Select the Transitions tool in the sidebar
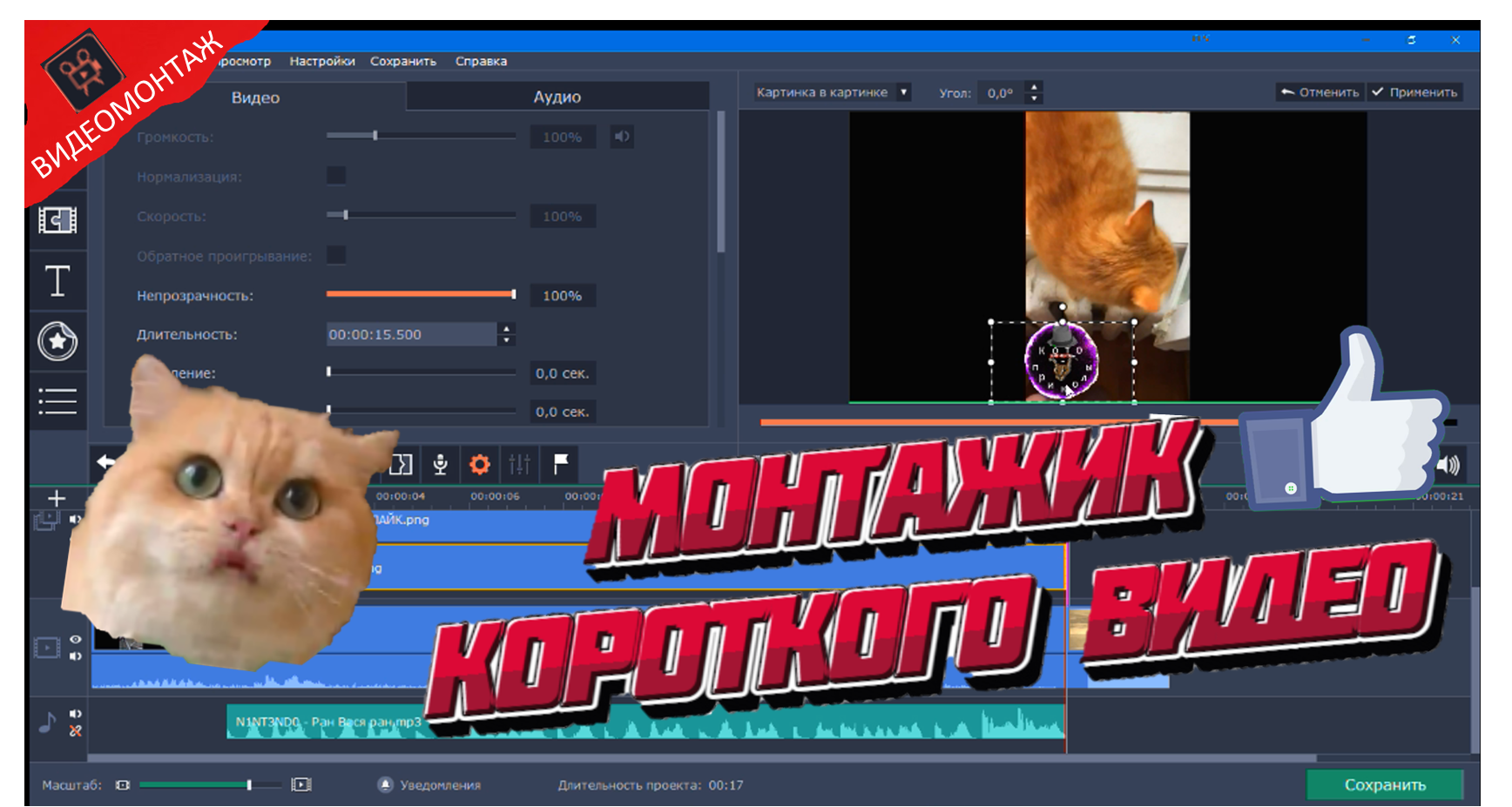Image resolution: width=1512 pixels, height=807 pixels. pyautogui.click(x=58, y=220)
